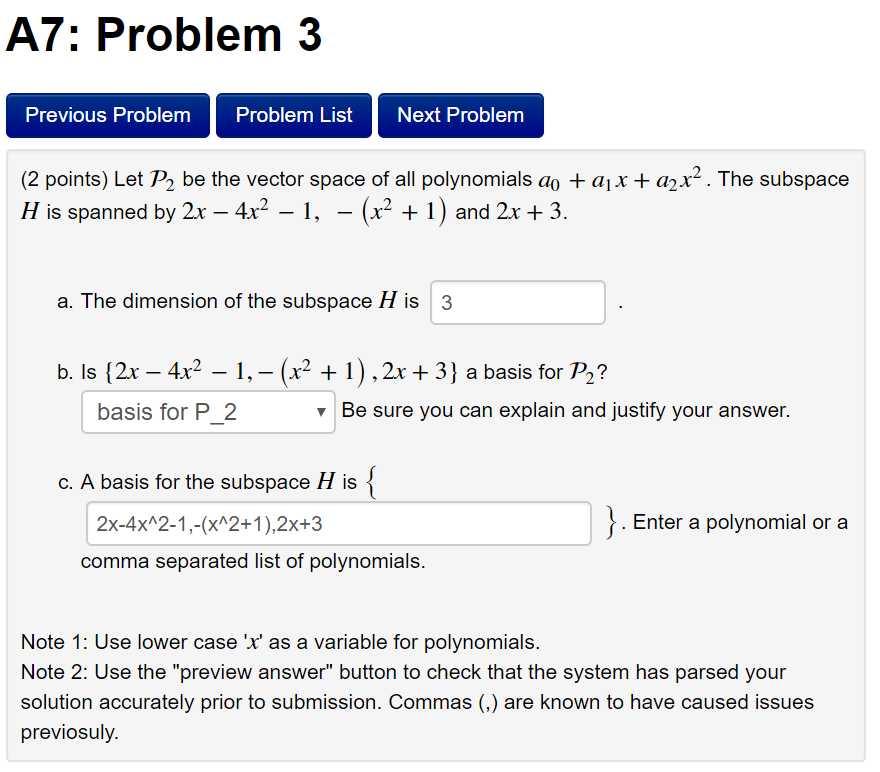Viewport: 880px width, 772px height.
Task: Click the part a prompt text
Action: click(x=240, y=301)
